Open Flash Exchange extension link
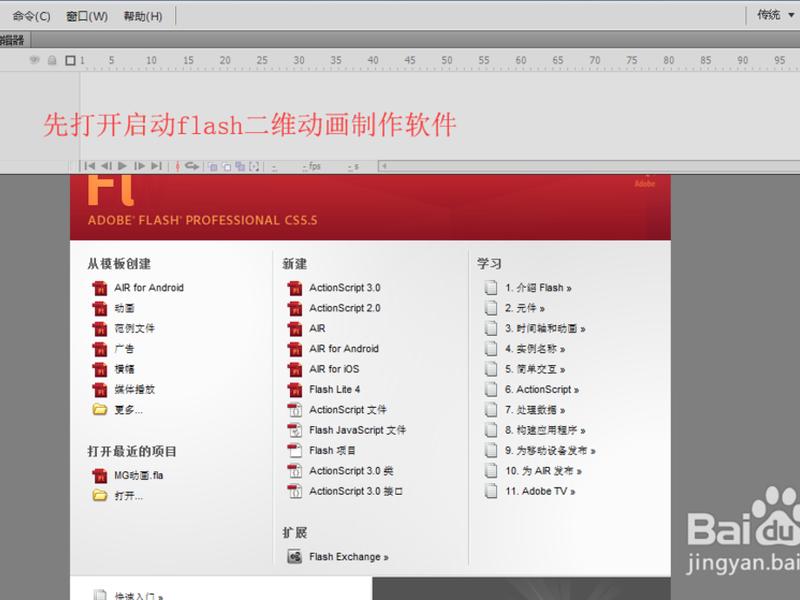Screen dimensions: 800x600 coord(348,557)
